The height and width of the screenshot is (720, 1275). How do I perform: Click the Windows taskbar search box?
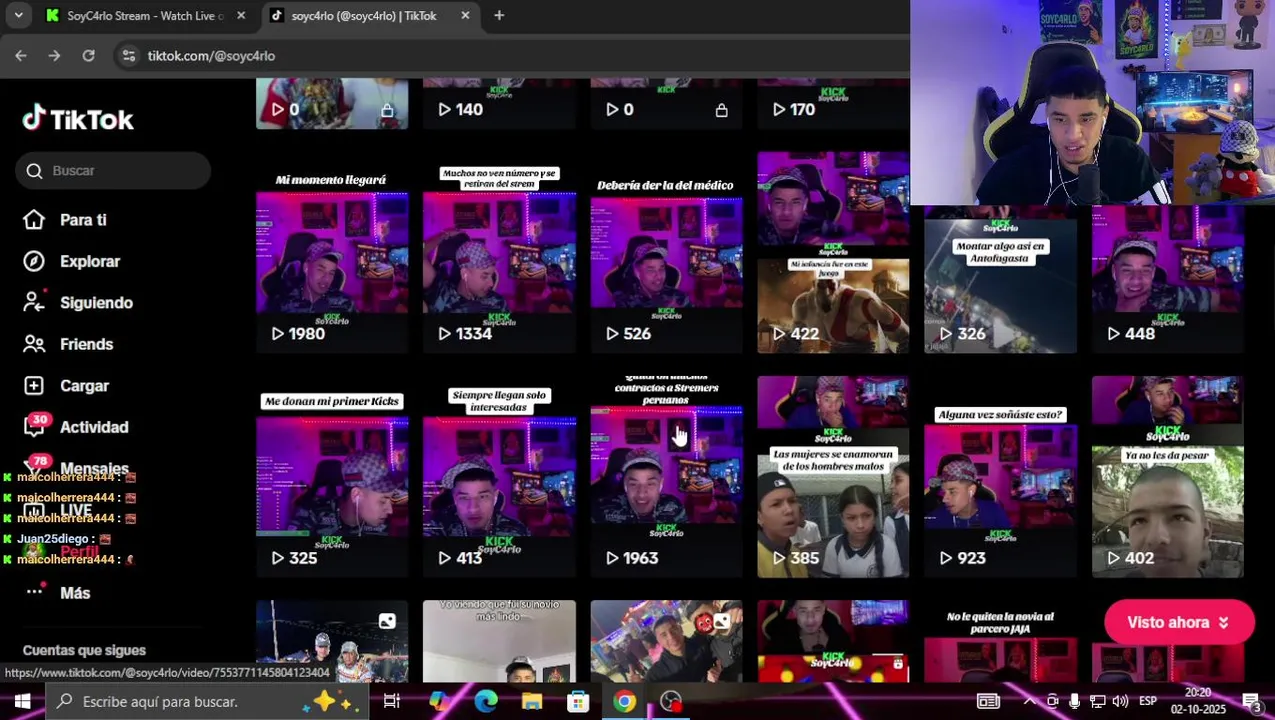tap(207, 702)
